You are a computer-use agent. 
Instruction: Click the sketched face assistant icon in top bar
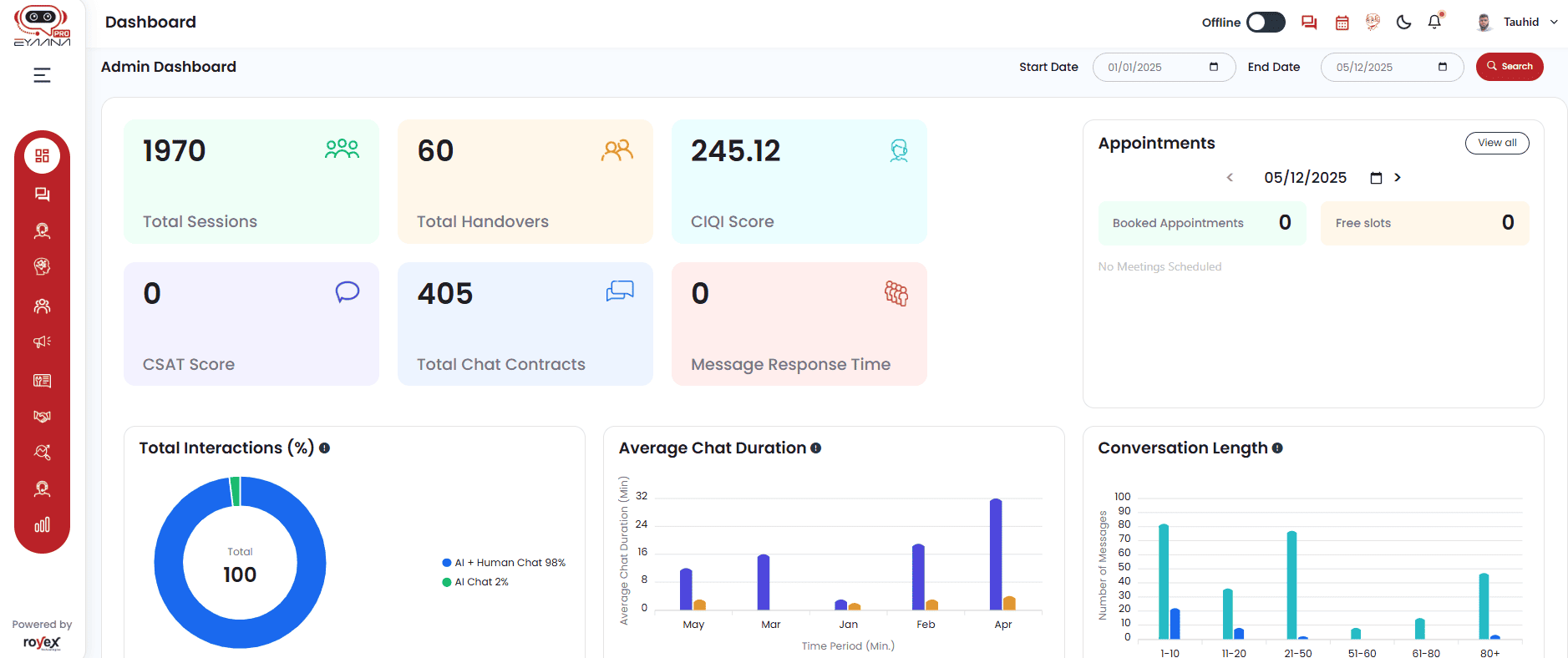[x=1373, y=22]
